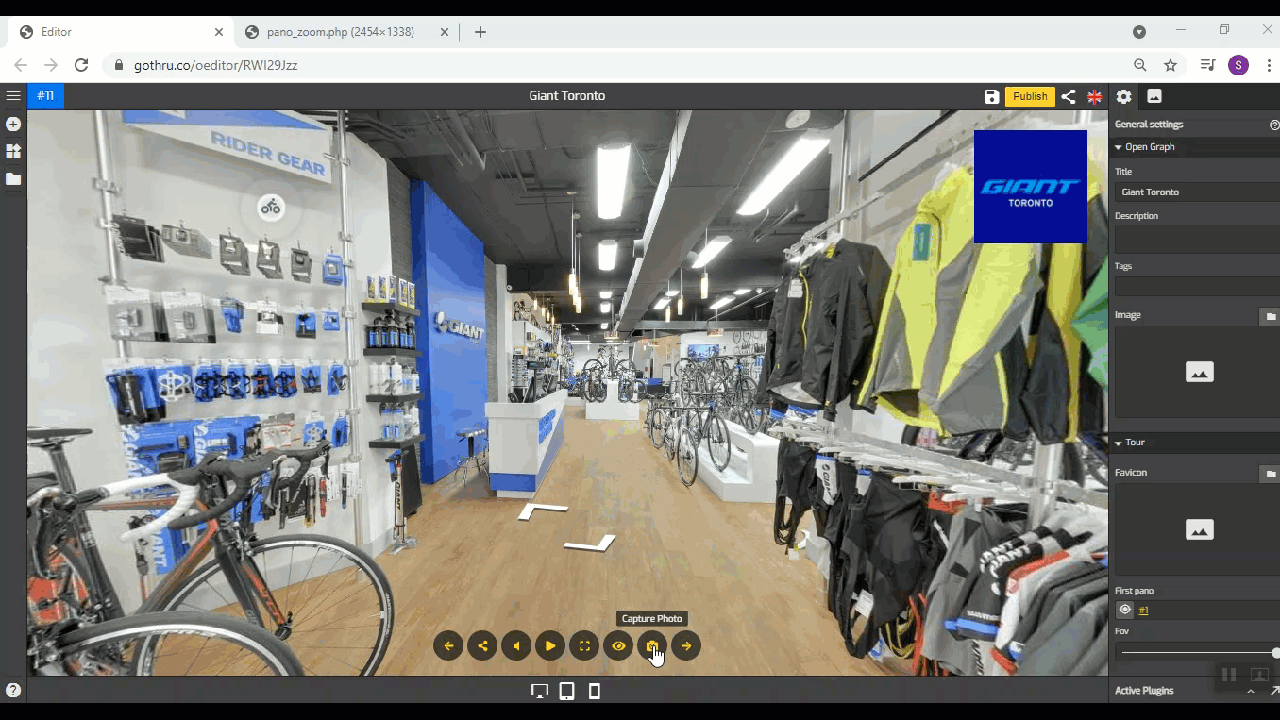Click the bicycle hotspot marker in panorama
The width and height of the screenshot is (1280, 720).
click(270, 208)
